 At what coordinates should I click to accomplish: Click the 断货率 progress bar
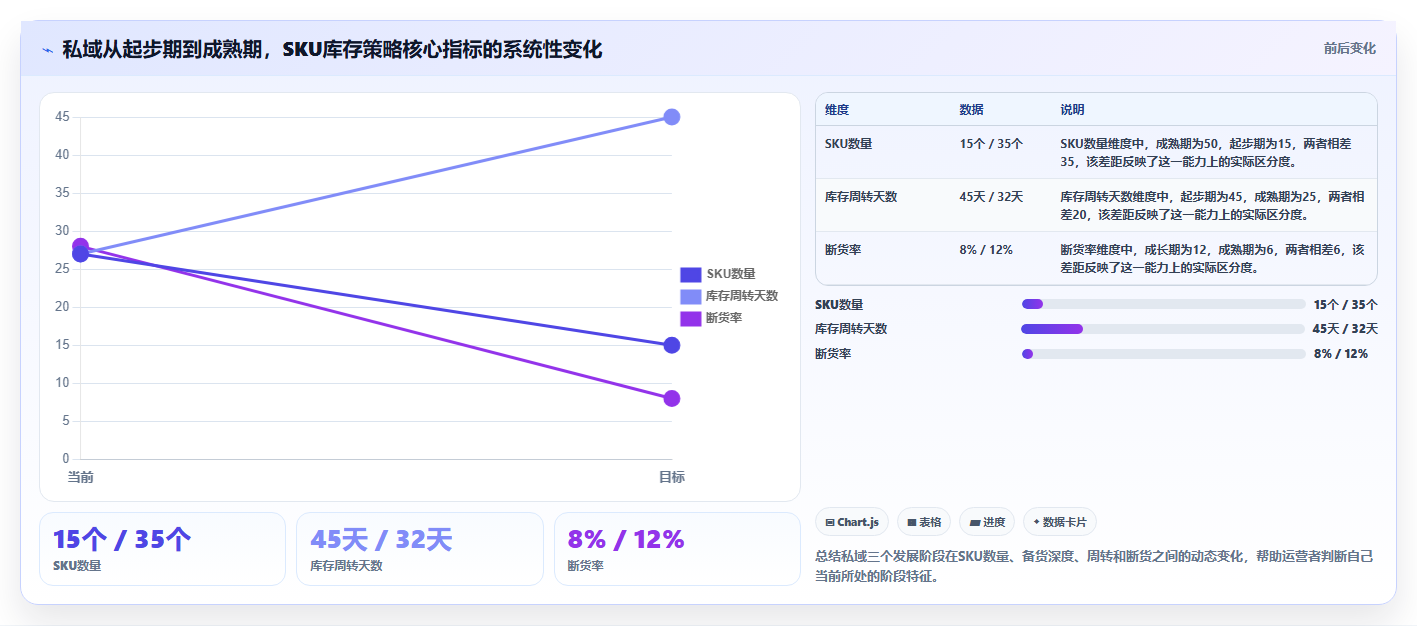click(1163, 354)
